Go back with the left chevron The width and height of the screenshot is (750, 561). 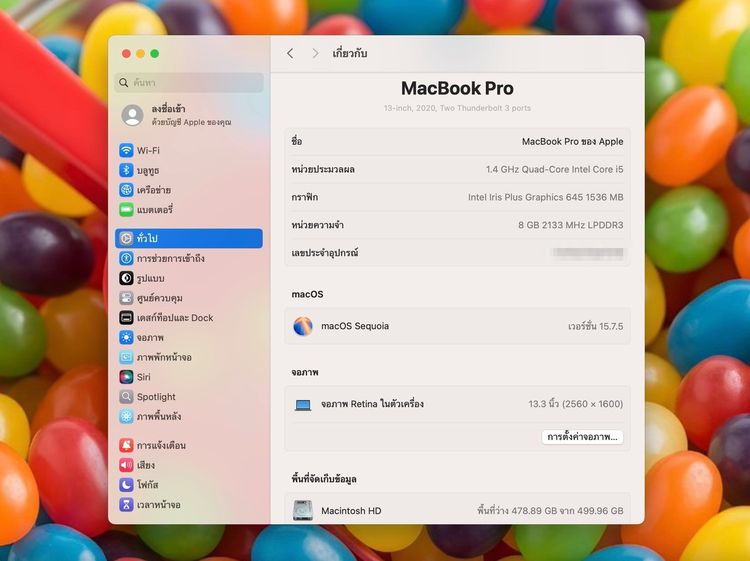click(290, 54)
